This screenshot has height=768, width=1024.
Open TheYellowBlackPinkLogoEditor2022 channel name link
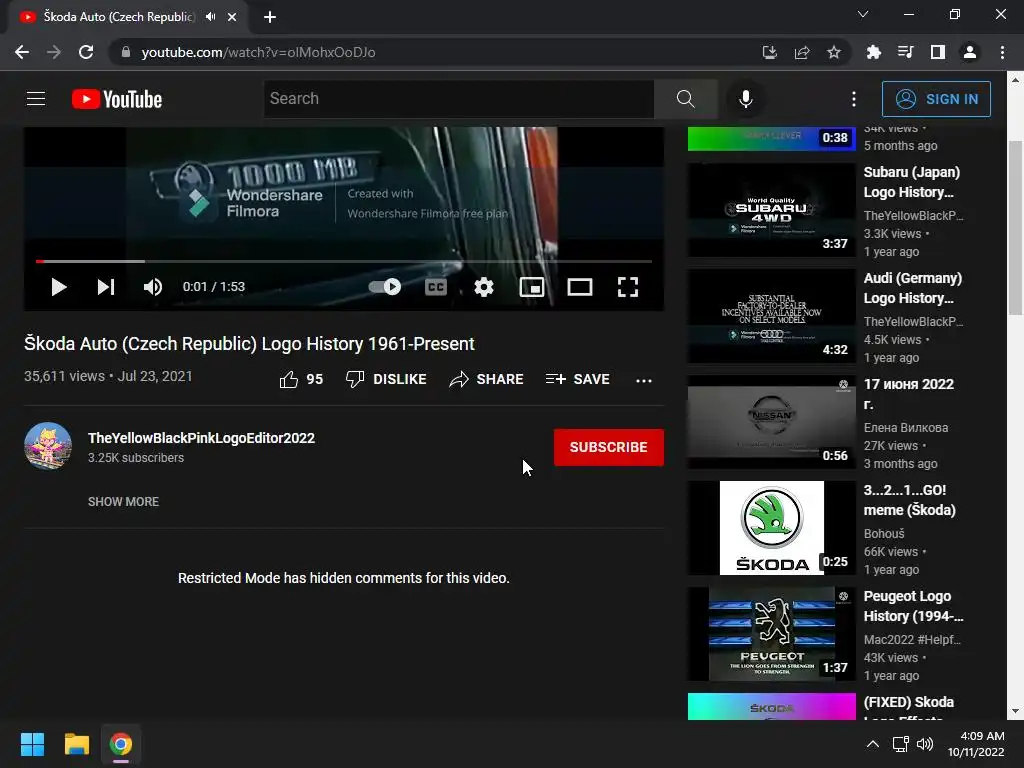[201, 438]
